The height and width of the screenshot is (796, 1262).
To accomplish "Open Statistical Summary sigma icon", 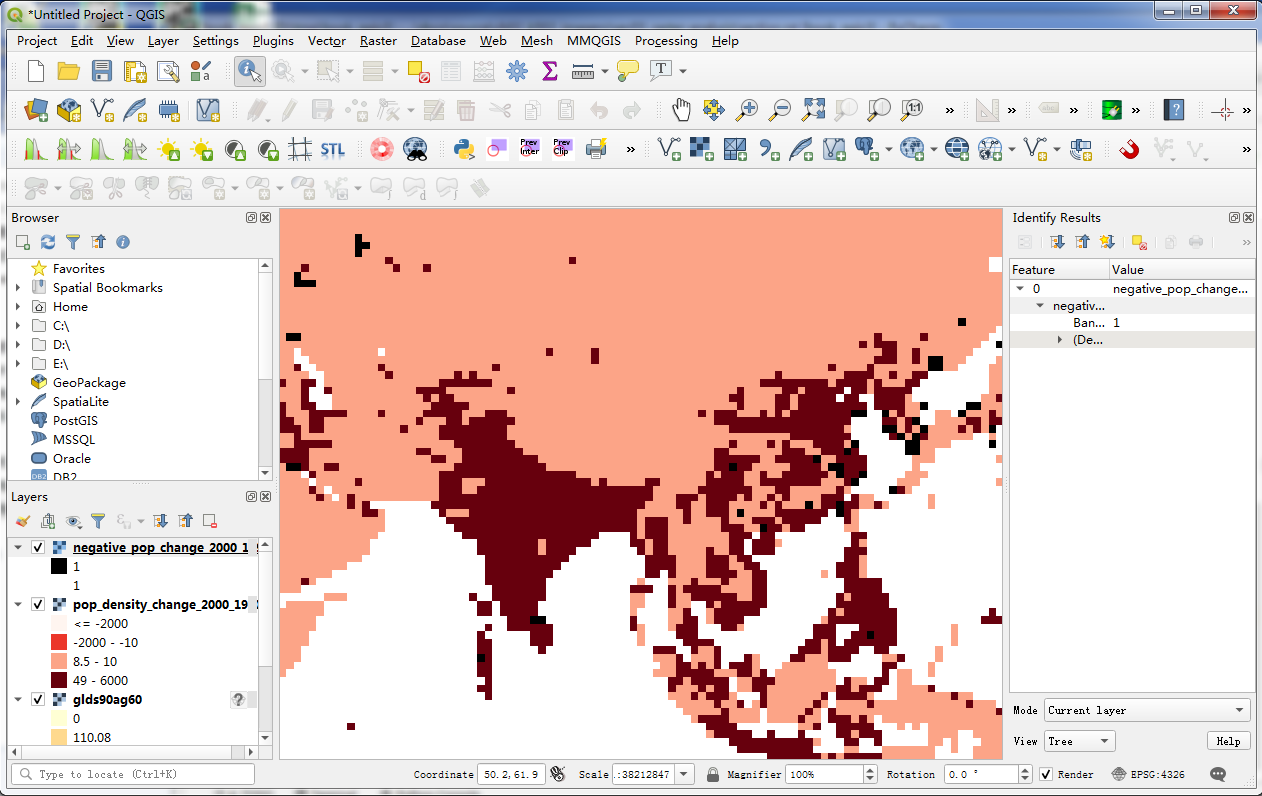I will click(x=550, y=71).
